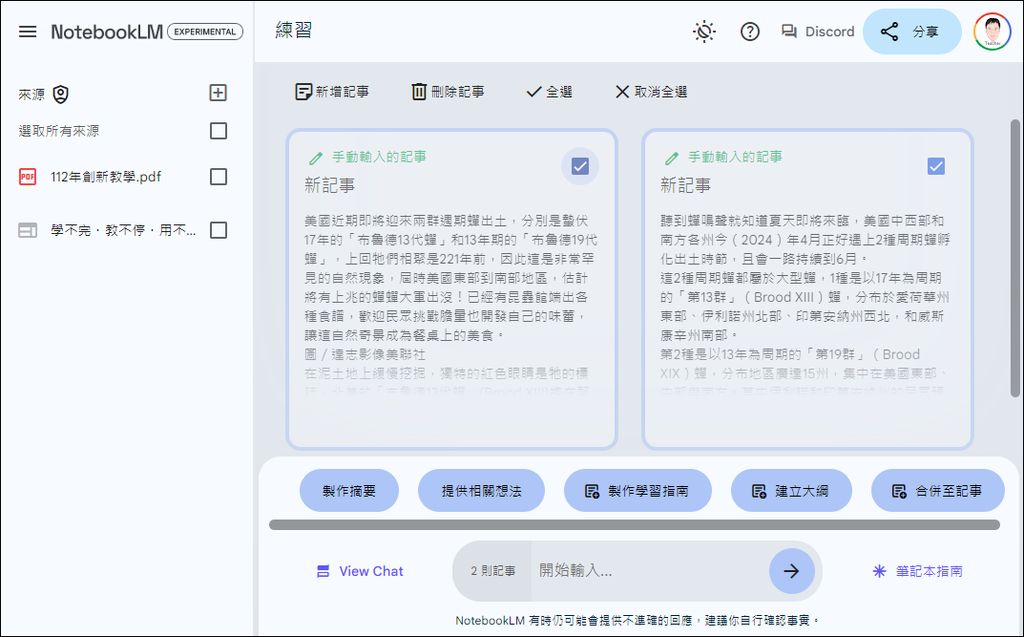Screen dimensions: 1024x637
Task: Toggle the light/dark theme icon
Action: point(704,31)
